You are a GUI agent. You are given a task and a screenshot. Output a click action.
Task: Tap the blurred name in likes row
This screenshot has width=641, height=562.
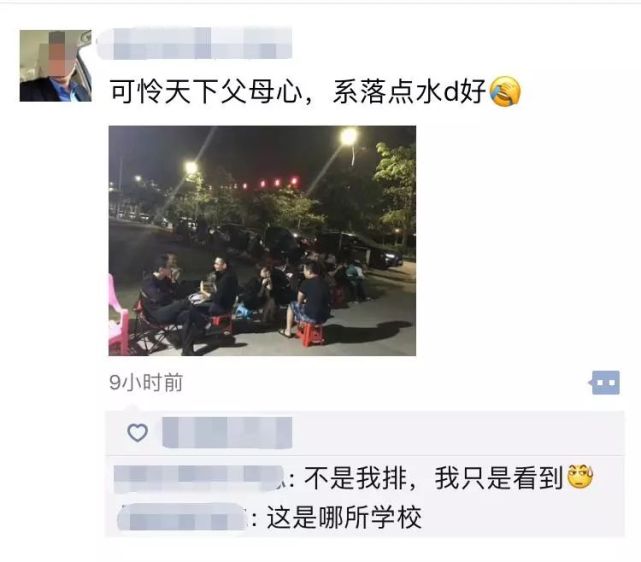point(227,432)
